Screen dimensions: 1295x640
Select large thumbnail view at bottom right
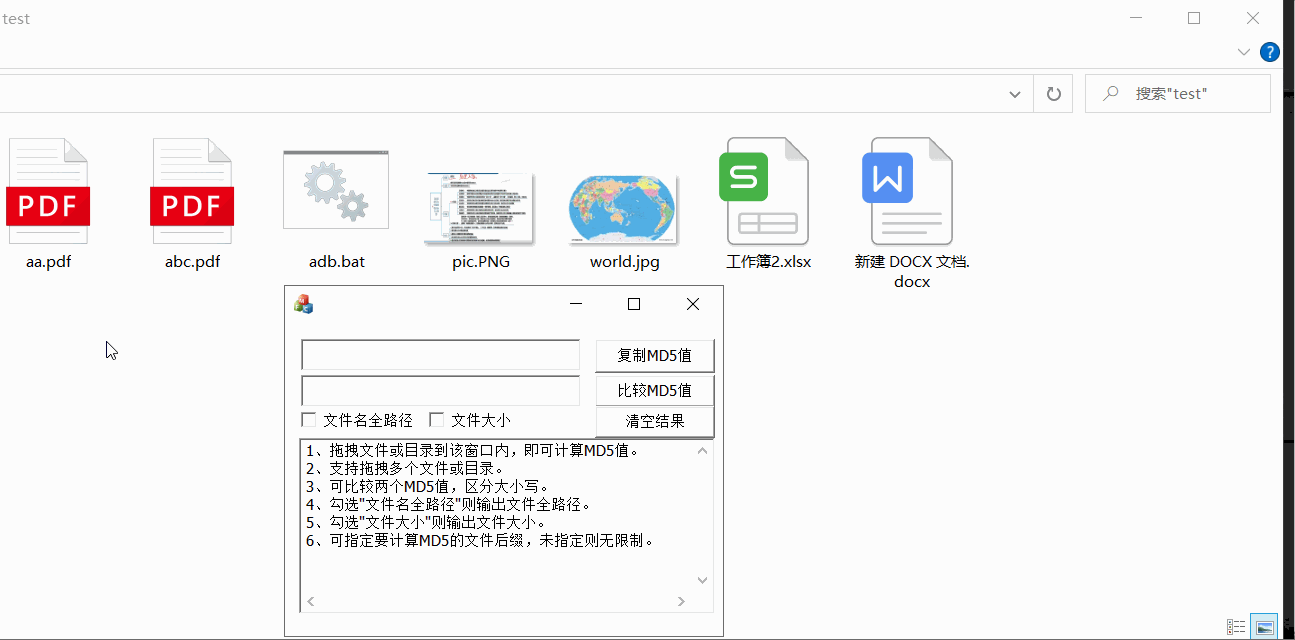coord(1264,625)
